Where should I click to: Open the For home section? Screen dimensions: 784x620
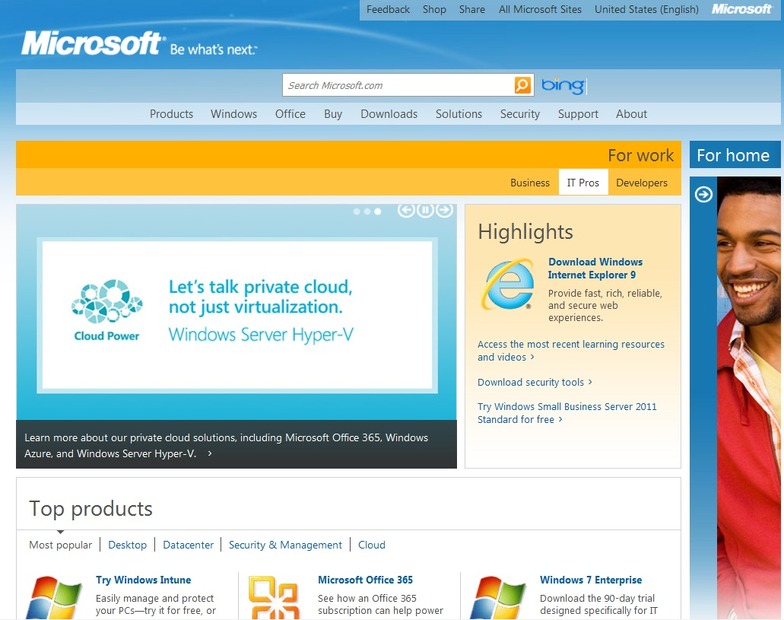(x=733, y=155)
